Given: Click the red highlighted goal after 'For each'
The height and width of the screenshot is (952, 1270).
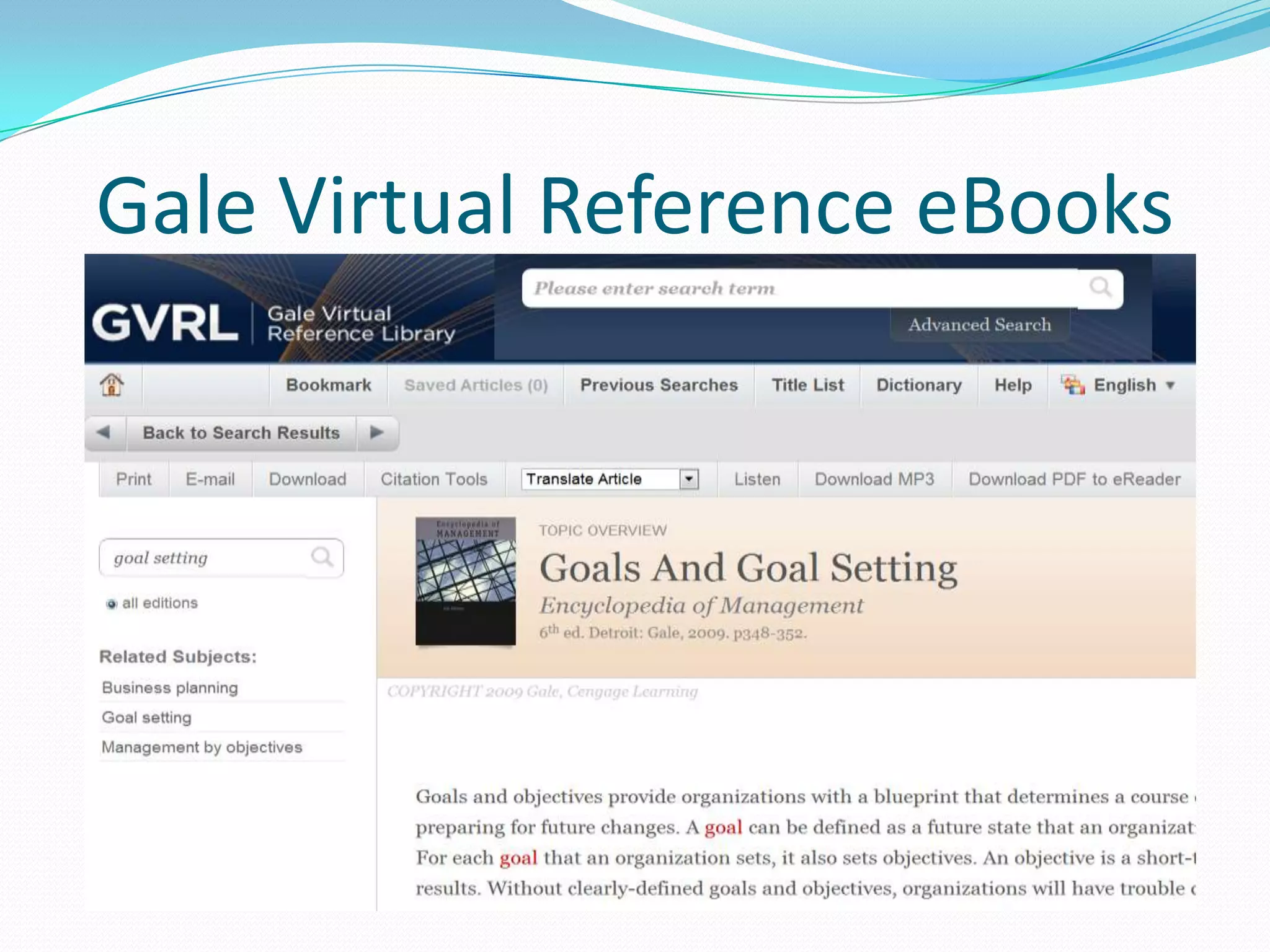Looking at the screenshot, I should [518, 858].
